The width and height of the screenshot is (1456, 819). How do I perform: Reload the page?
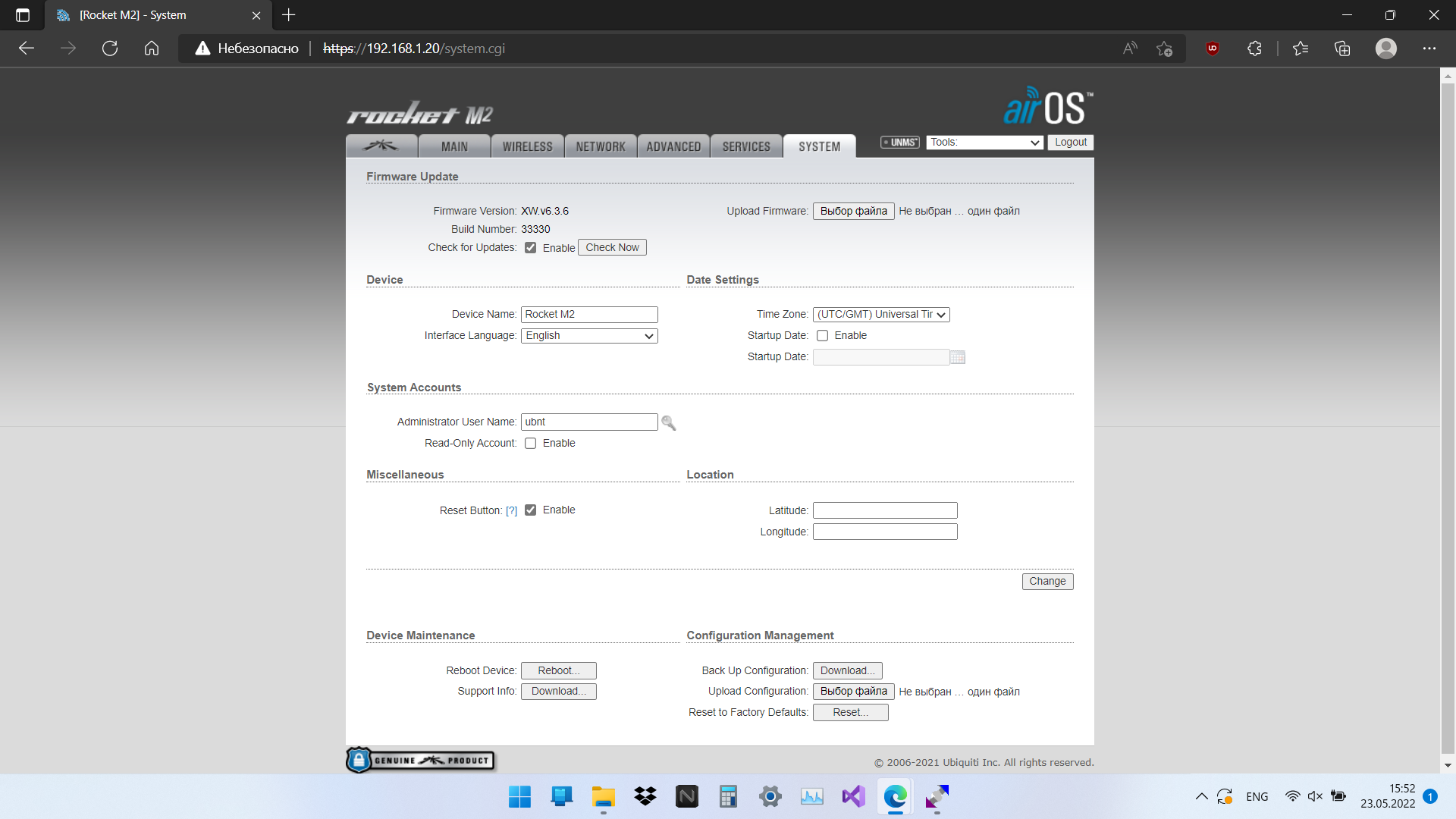[x=110, y=49]
